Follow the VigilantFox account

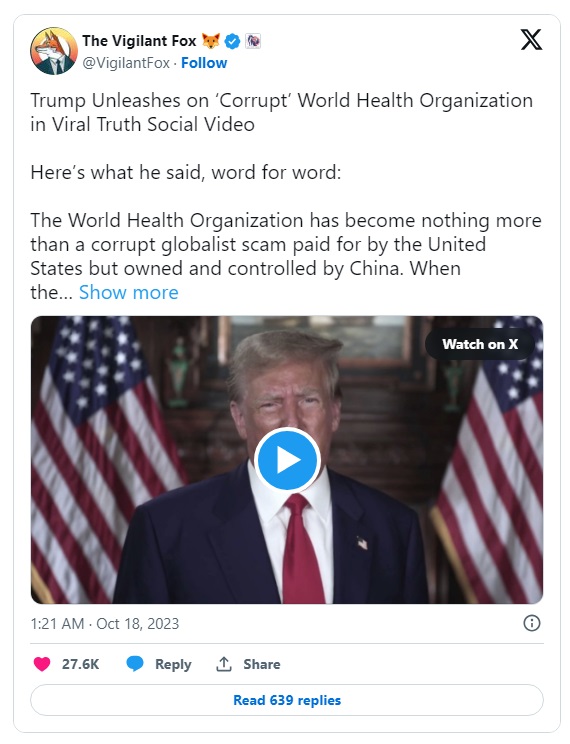pos(204,63)
